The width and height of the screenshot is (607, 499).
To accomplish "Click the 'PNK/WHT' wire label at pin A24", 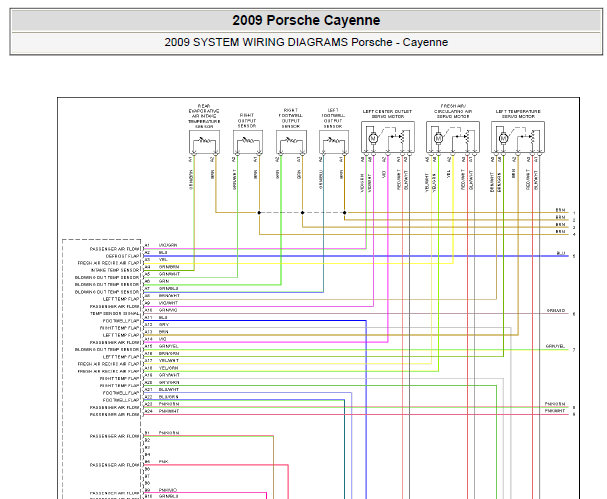I will (169, 411).
